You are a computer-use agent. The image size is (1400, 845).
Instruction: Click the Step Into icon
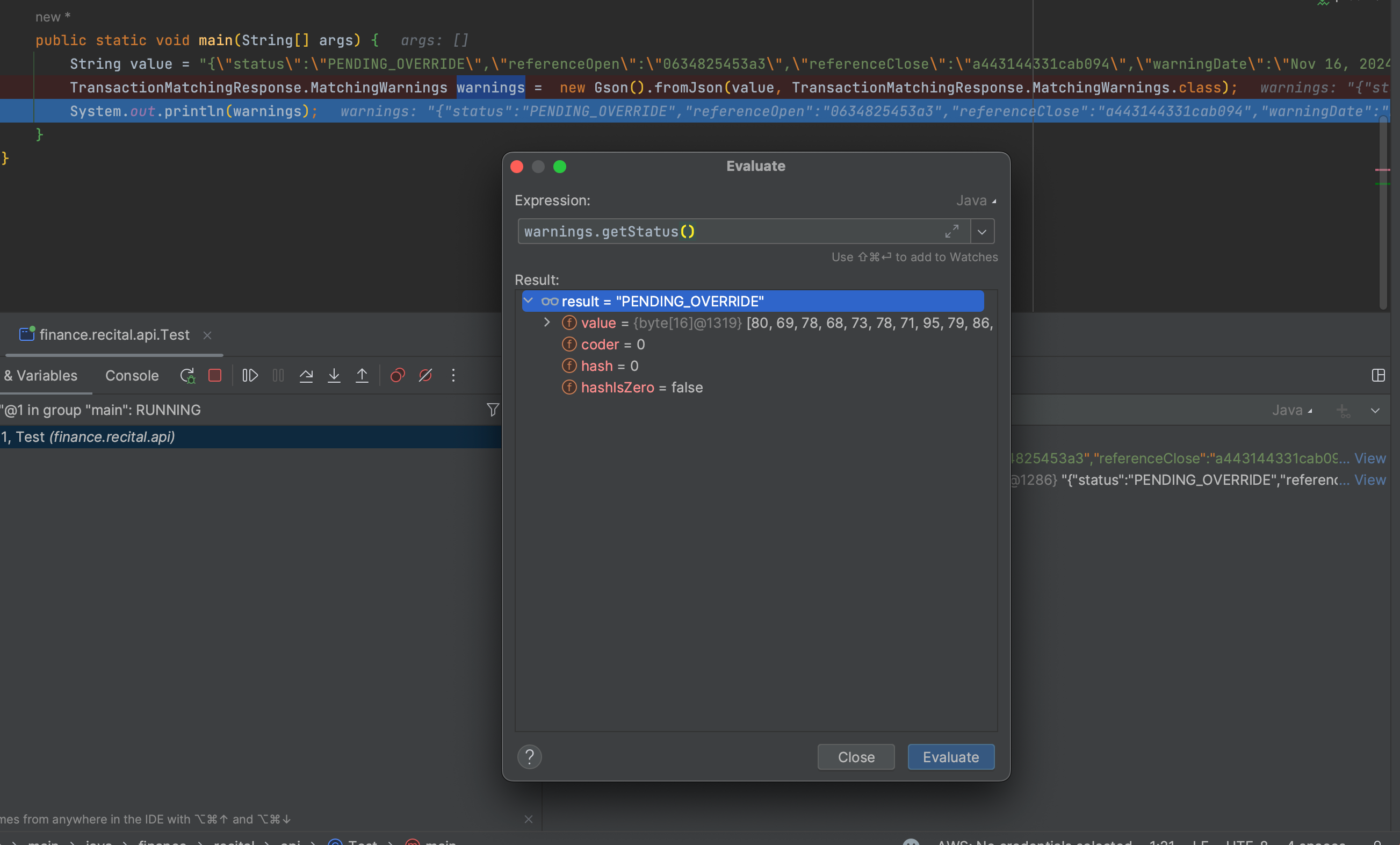[334, 375]
